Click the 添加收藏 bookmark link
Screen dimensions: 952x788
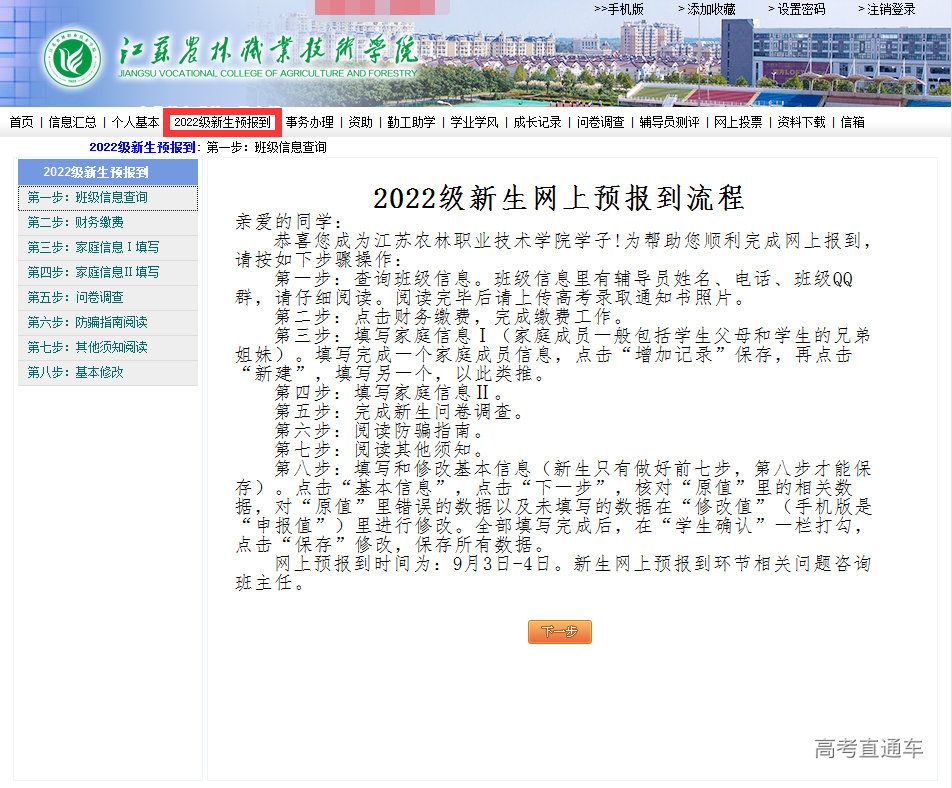[711, 9]
